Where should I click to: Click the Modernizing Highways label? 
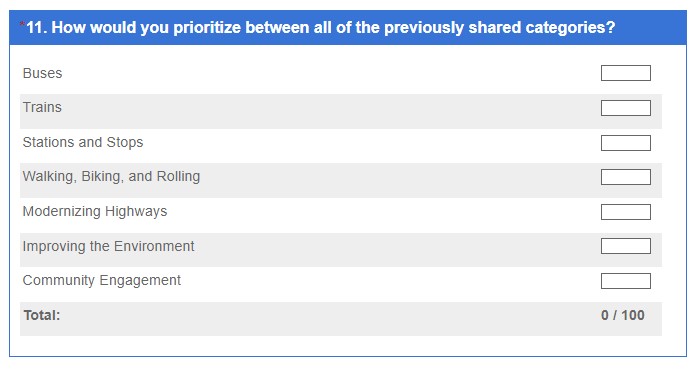pos(95,211)
